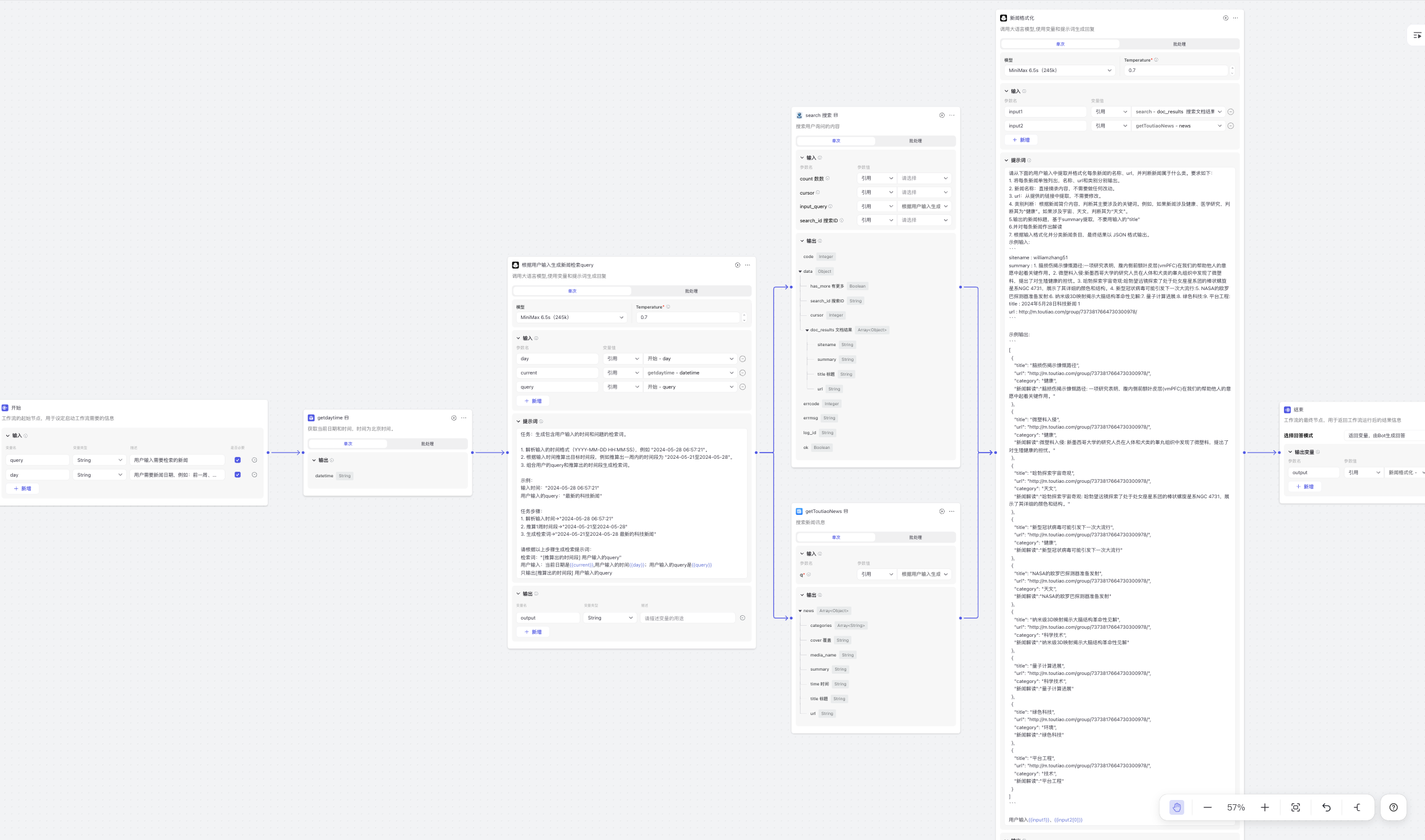
Task: Select 单次 tab in 新闻格式化 node
Action: [x=1060, y=44]
